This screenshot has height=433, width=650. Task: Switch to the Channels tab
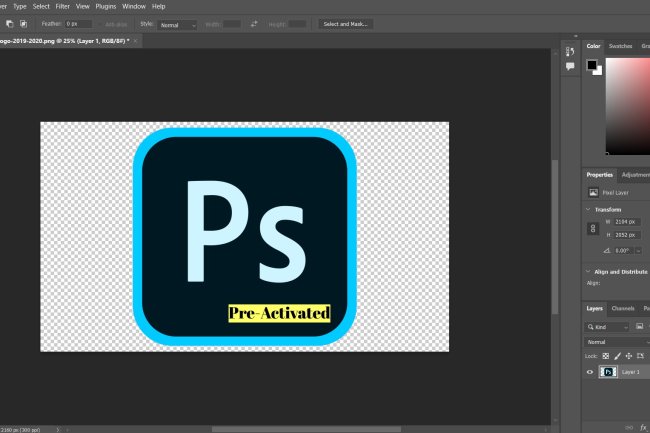point(622,308)
